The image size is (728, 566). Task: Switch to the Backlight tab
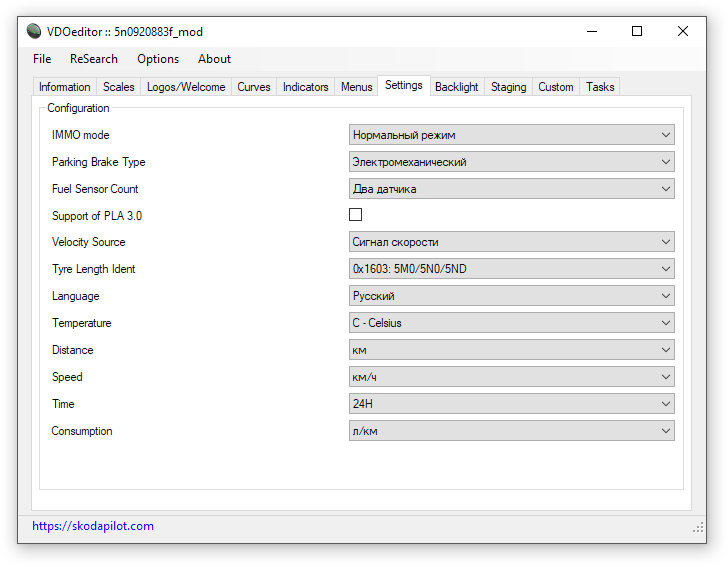tap(457, 87)
